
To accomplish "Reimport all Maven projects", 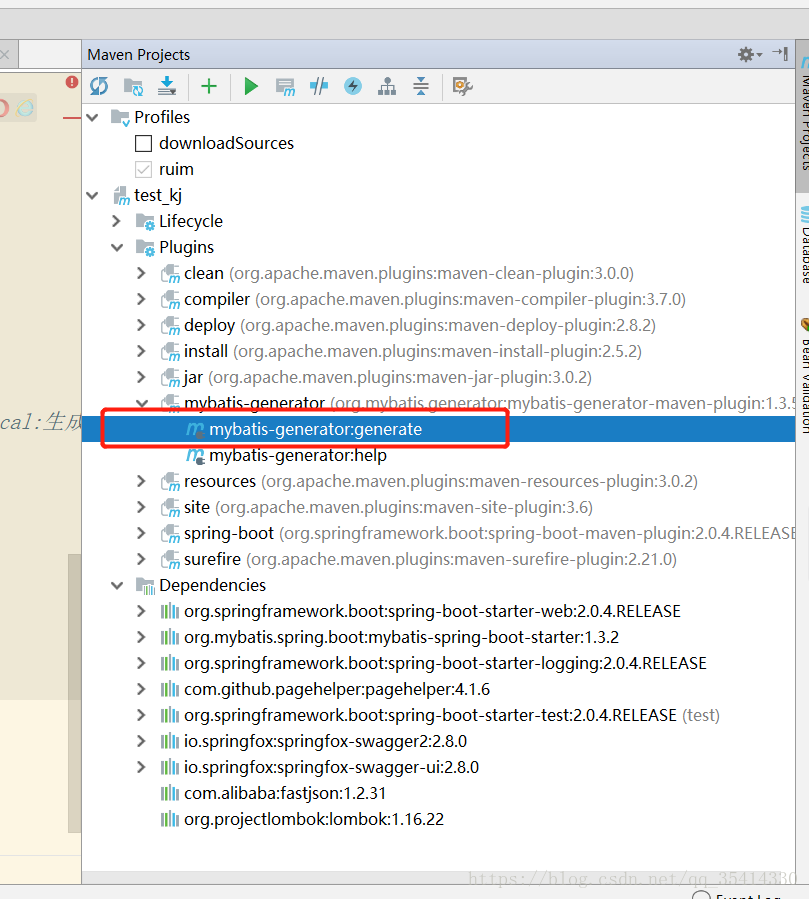I will 99,86.
